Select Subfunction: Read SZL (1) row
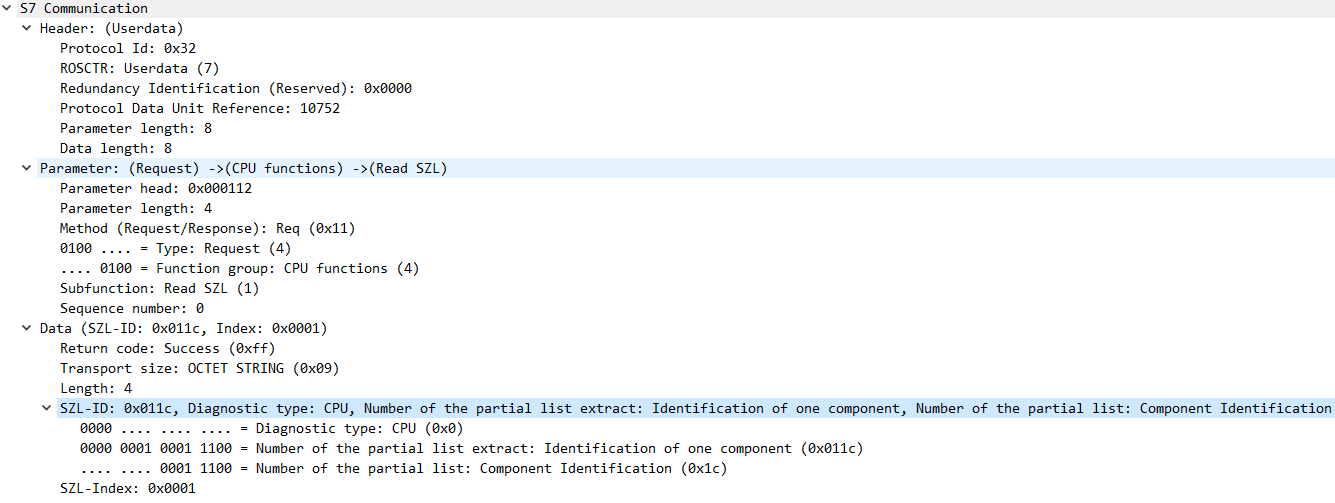This screenshot has height=503, width=1335. [x=160, y=288]
